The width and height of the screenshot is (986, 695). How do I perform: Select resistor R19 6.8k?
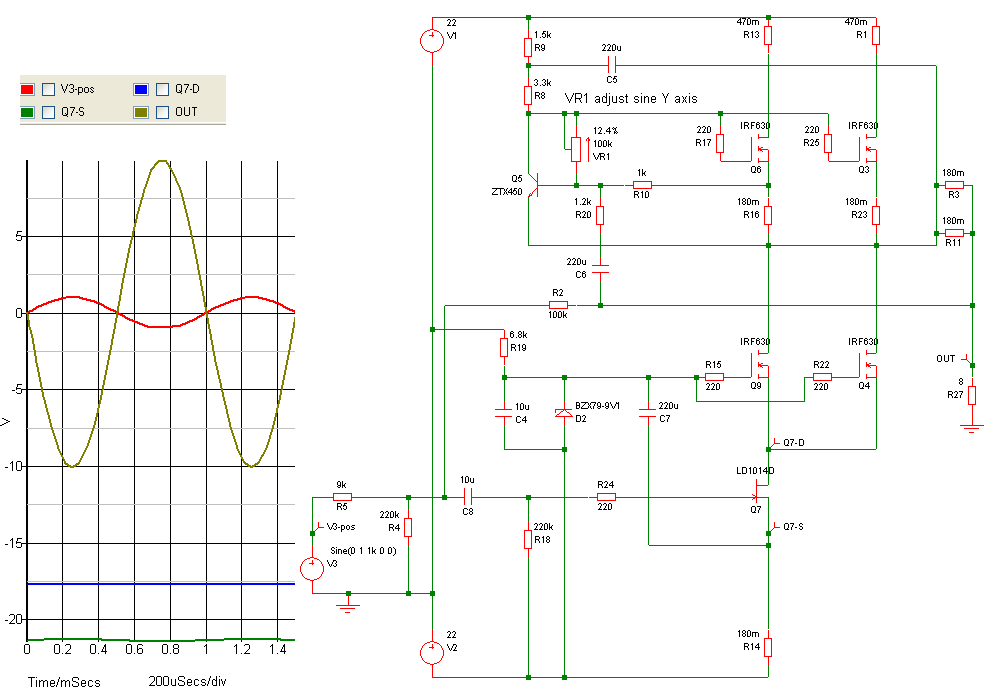(x=504, y=347)
